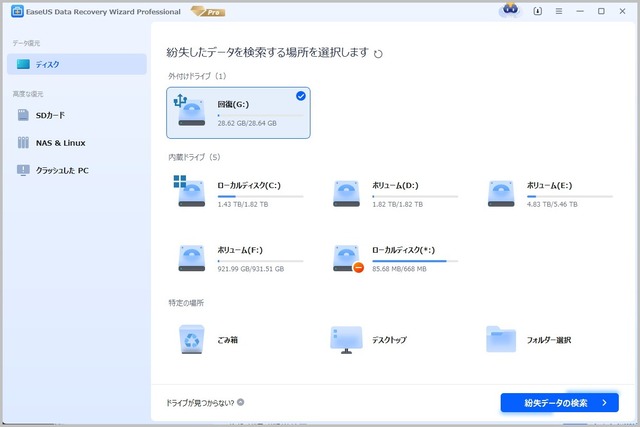Click the 4.83 TB/5.46 TB text
This screenshot has width=640, height=427.
click(x=552, y=204)
